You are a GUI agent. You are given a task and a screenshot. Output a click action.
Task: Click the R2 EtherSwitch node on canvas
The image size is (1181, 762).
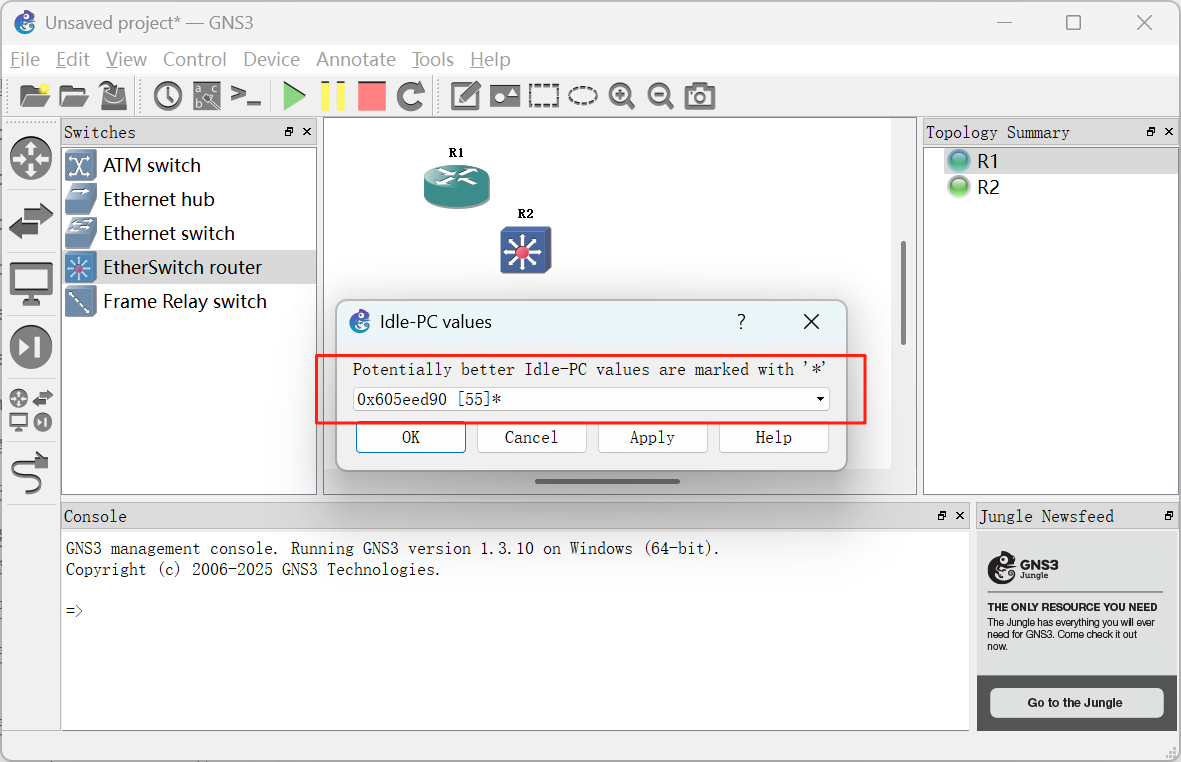coord(526,249)
